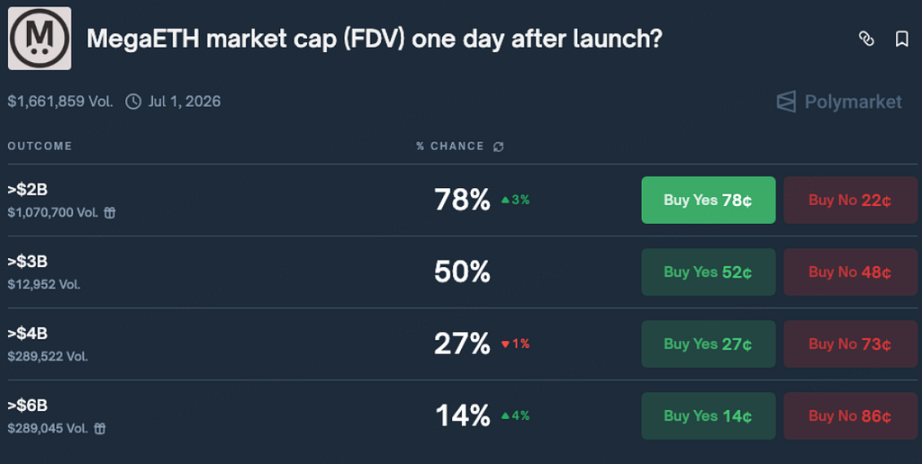Bookmark this MegaETH market
922x464 pixels.
point(902,39)
